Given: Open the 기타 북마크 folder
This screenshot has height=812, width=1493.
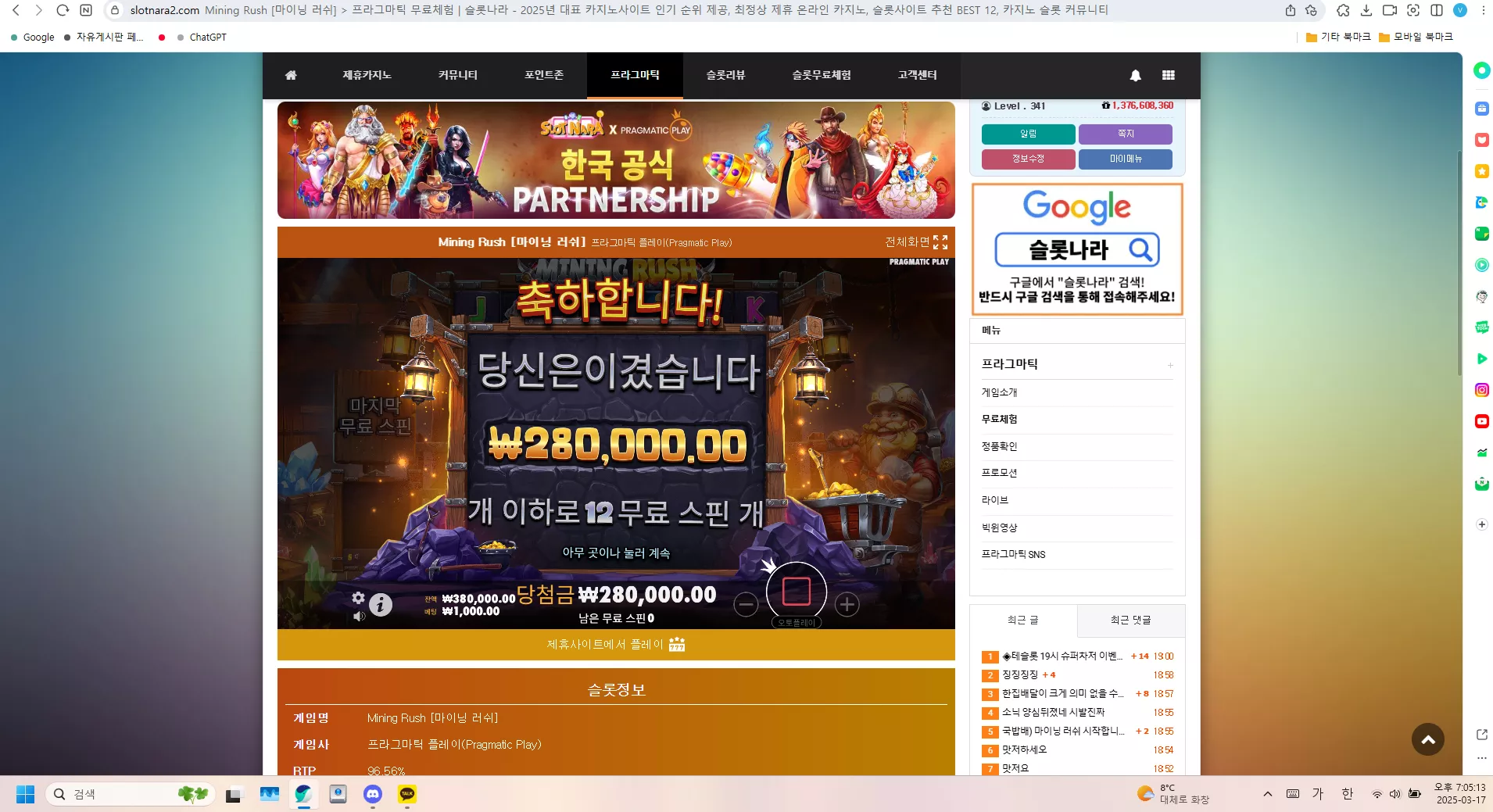Looking at the screenshot, I should click(x=1338, y=37).
